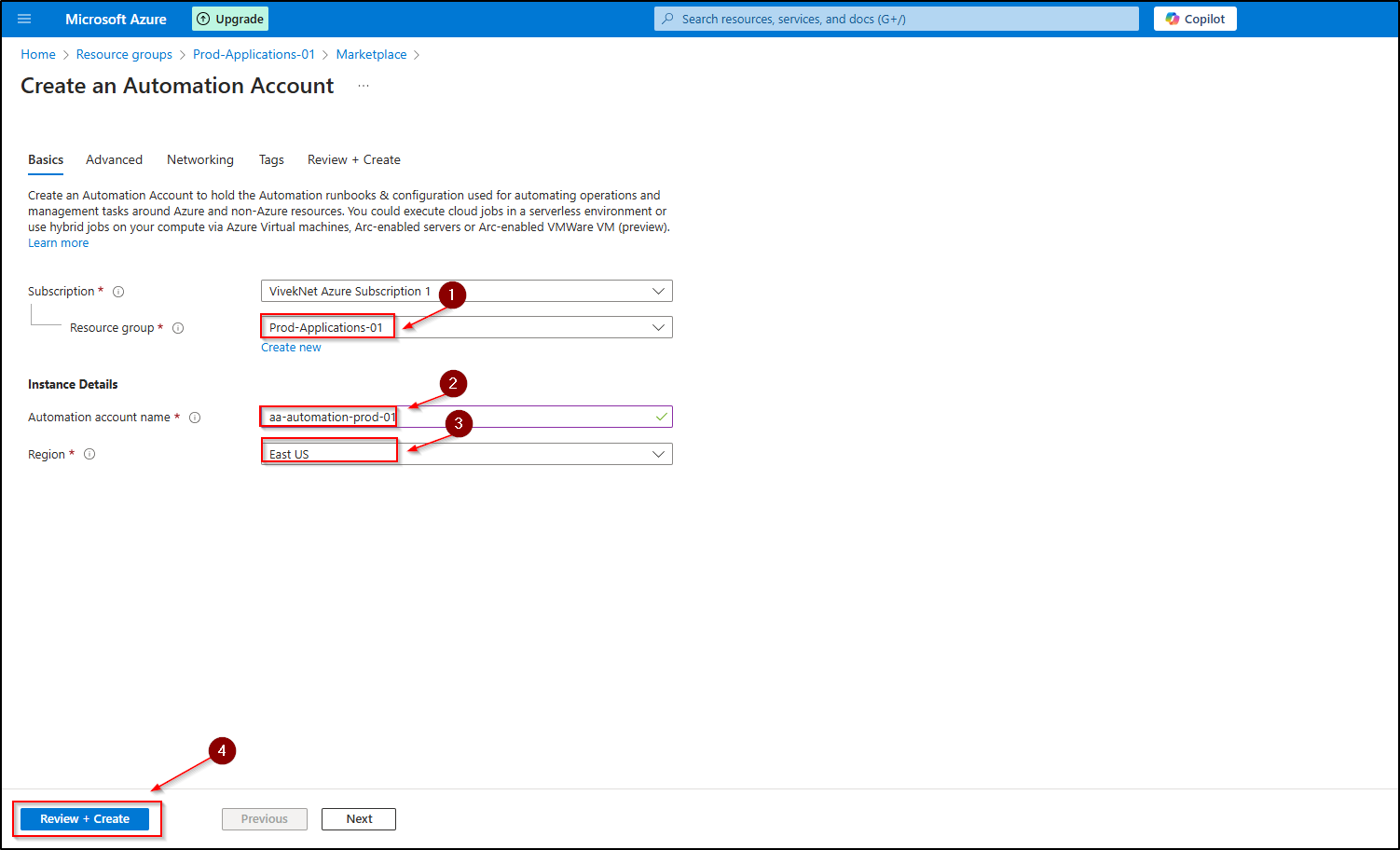Click the ellipsis next to page title
The image size is (1400, 850).
[364, 86]
